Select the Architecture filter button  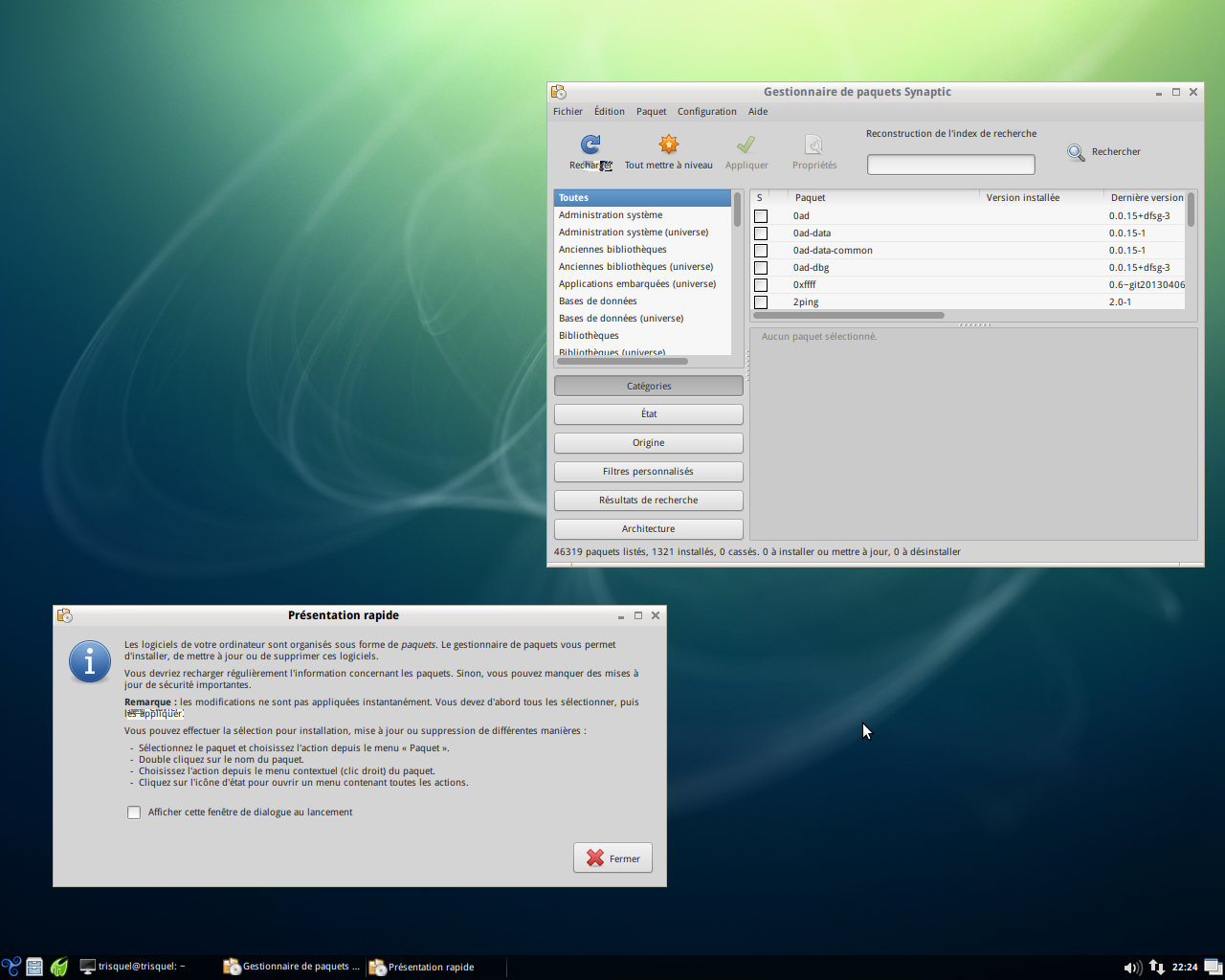click(649, 529)
